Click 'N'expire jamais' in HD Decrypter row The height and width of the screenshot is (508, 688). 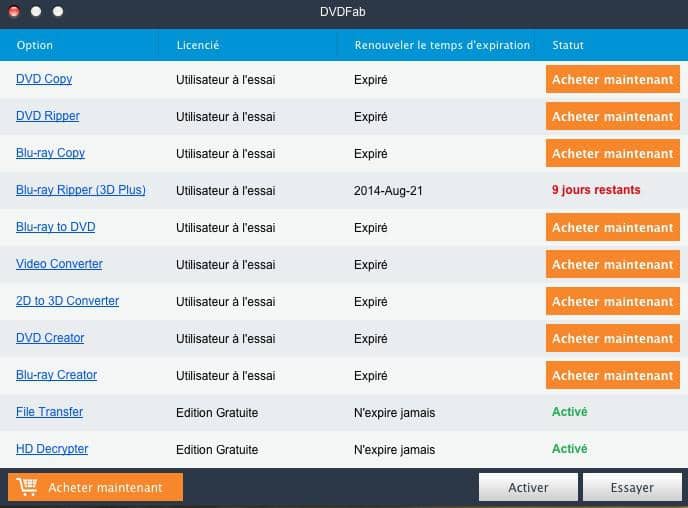pos(394,450)
